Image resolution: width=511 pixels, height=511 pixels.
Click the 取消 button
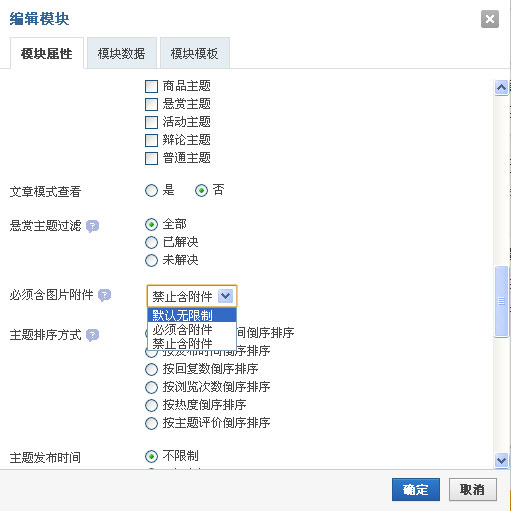click(x=473, y=490)
